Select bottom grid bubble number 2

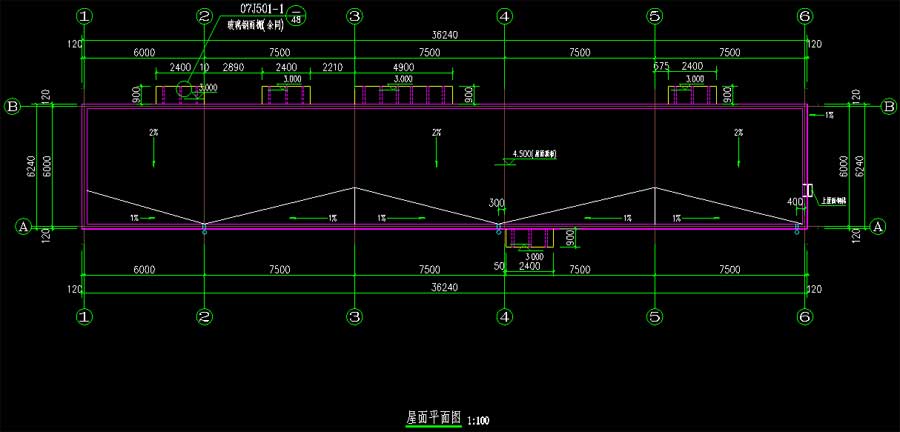point(205,316)
